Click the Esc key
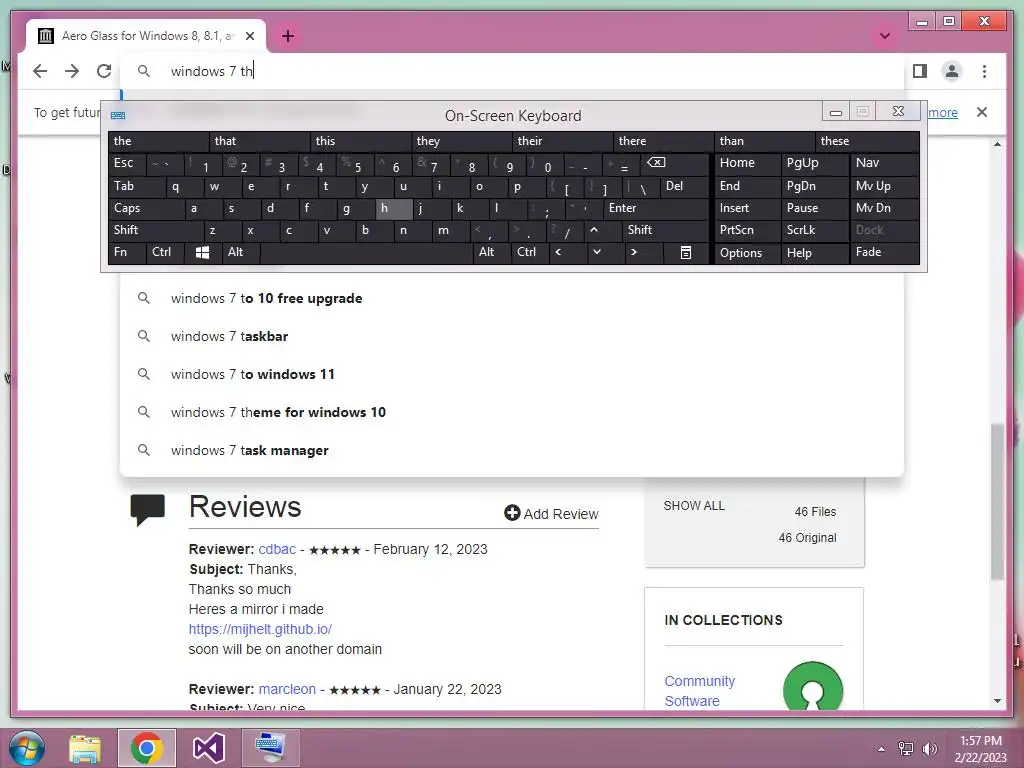The height and width of the screenshot is (768, 1024). [x=127, y=163]
